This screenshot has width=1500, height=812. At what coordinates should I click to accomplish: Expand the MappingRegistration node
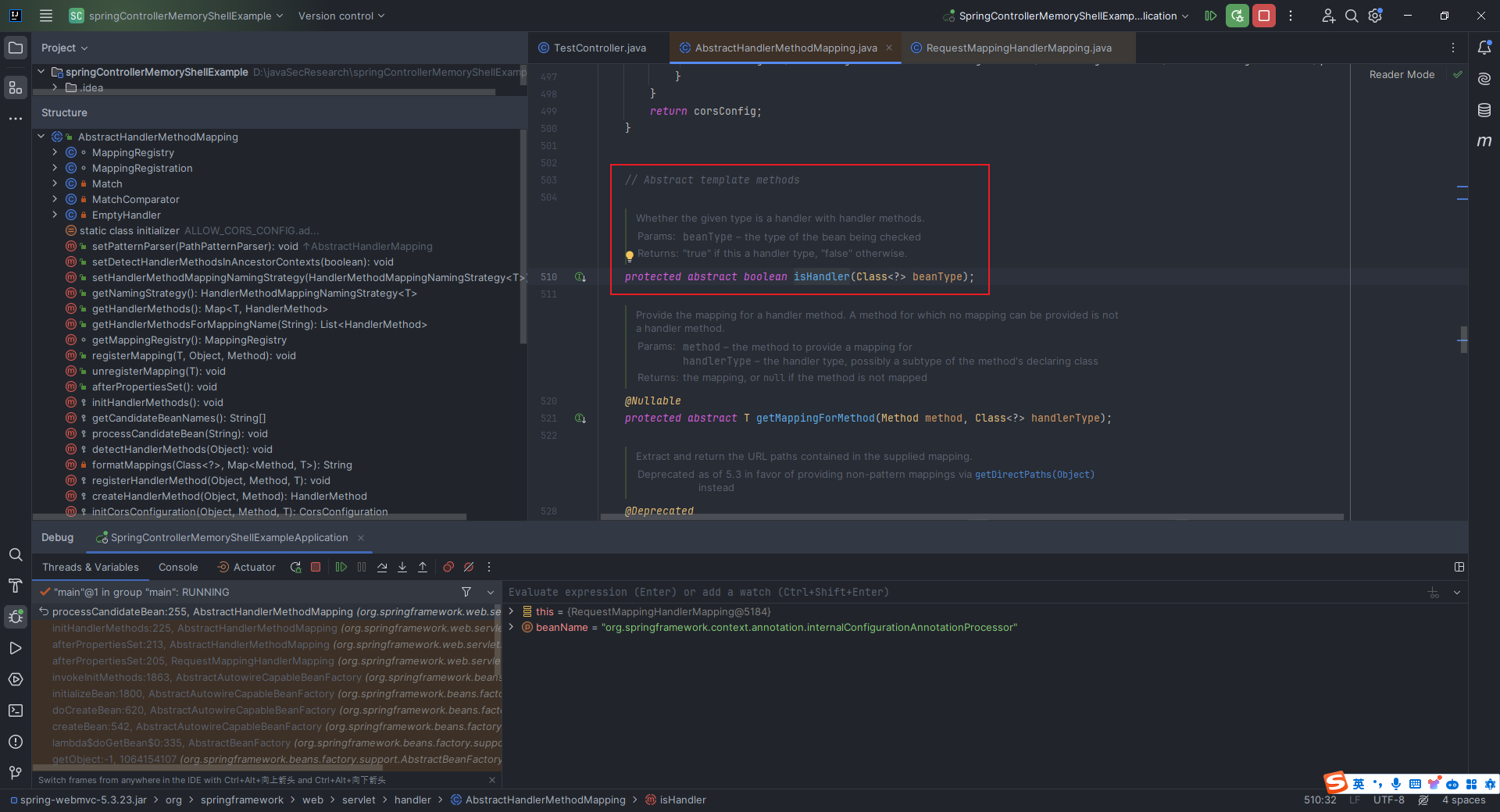click(x=55, y=168)
